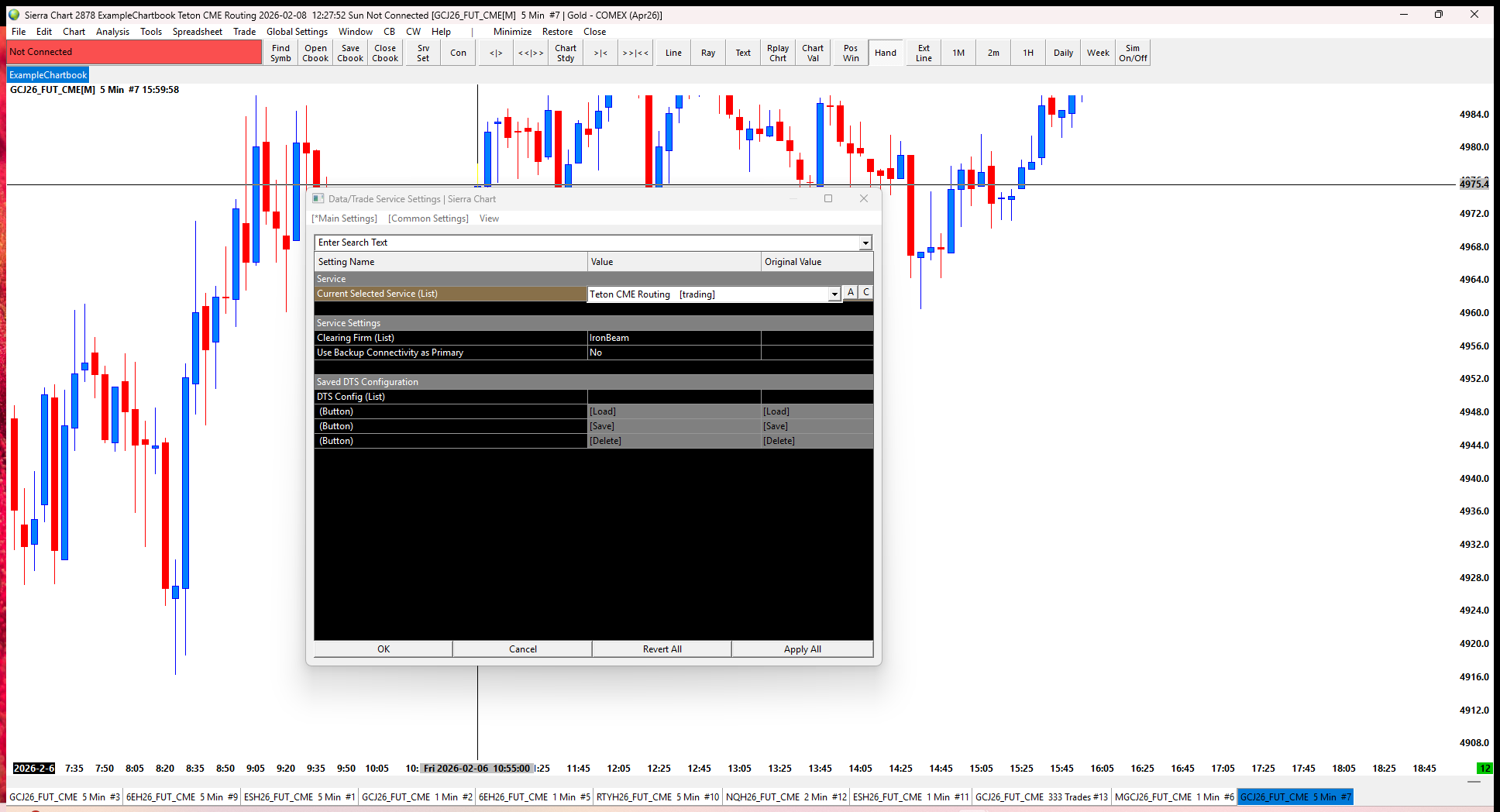Open the Analysis menu
Viewport: 1500px width, 812px height.
[x=112, y=32]
